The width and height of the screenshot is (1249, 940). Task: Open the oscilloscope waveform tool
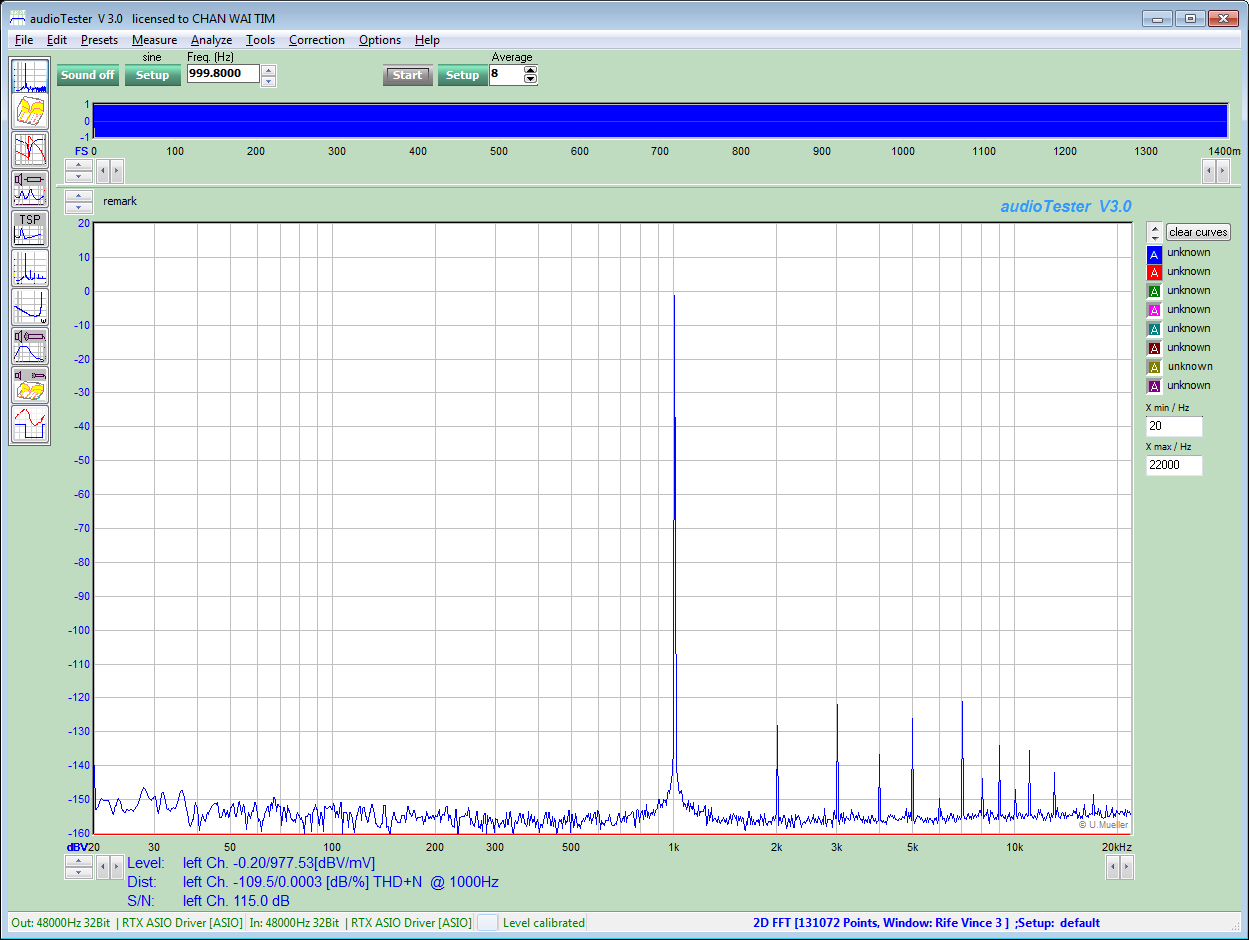pos(30,423)
